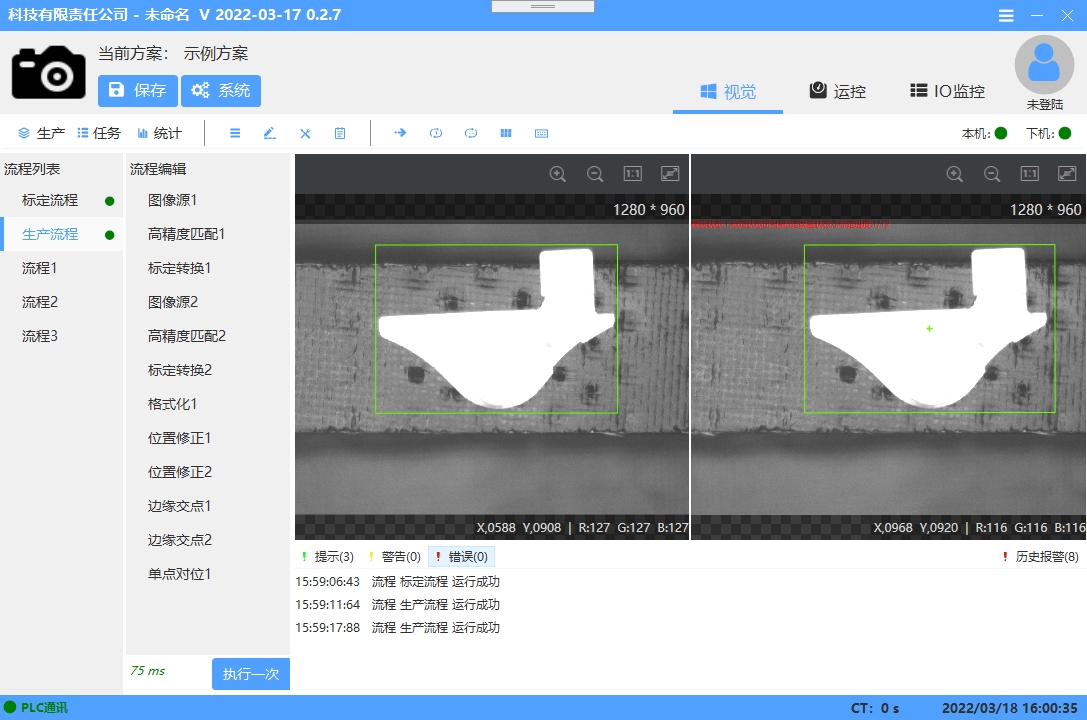
Task: Click the 未登陆 user avatar
Action: [1044, 65]
